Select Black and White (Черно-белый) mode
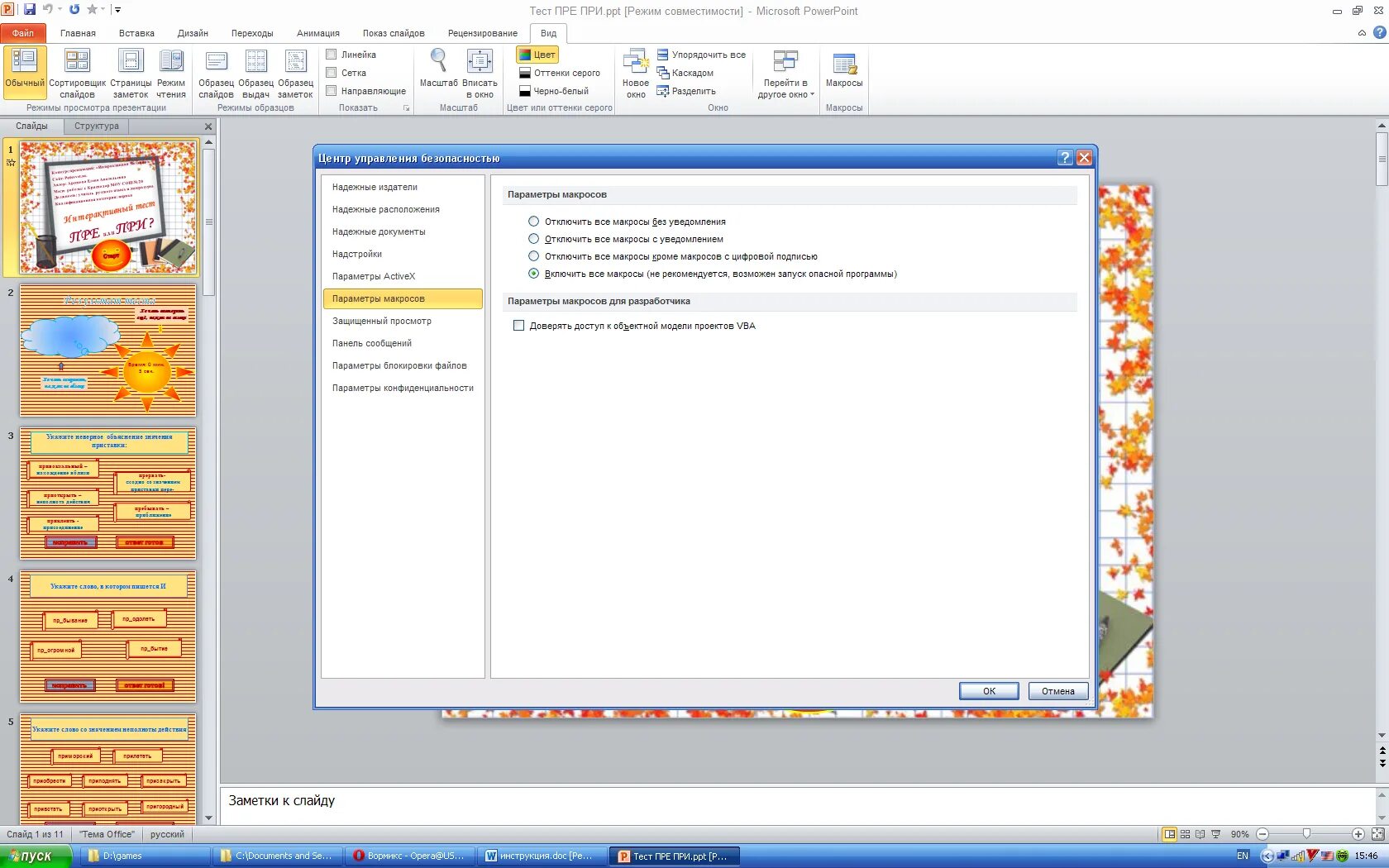The height and width of the screenshot is (868, 1389). (x=554, y=91)
